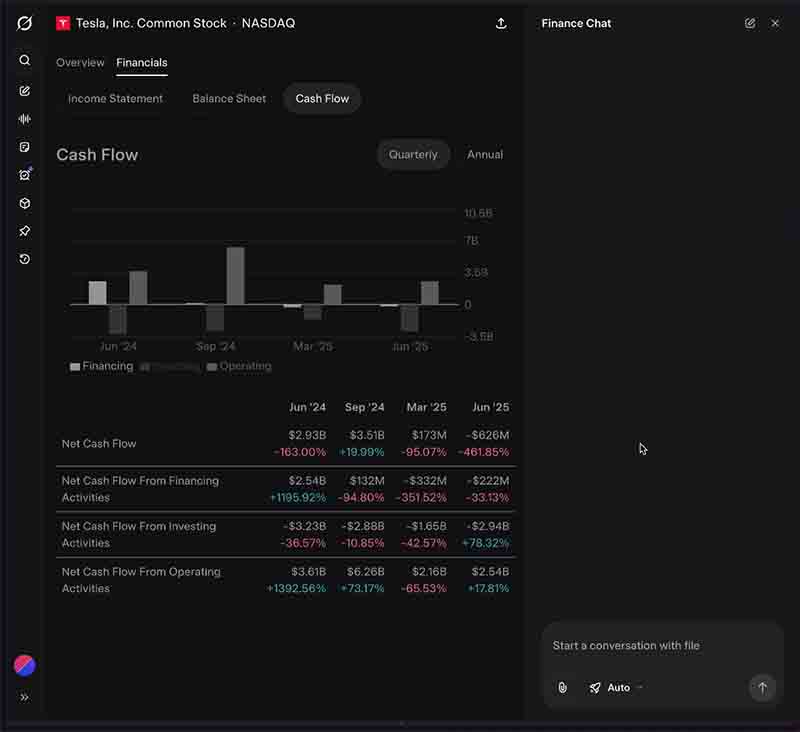Image resolution: width=800 pixels, height=732 pixels.
Task: Click the attach file paperclip icon
Action: [x=562, y=688]
